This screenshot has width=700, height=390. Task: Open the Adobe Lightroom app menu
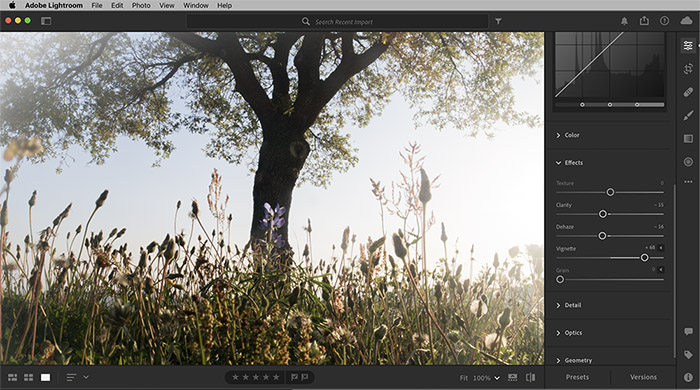click(x=54, y=5)
